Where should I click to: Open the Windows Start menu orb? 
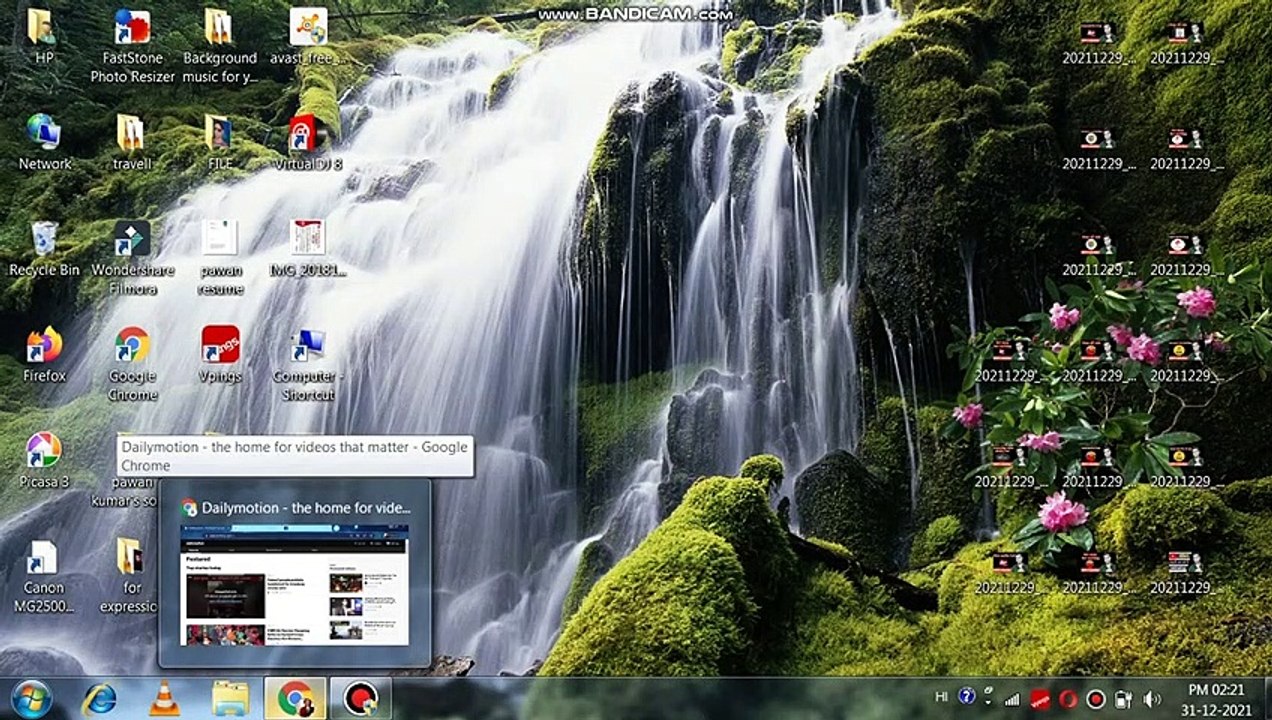(x=32, y=699)
